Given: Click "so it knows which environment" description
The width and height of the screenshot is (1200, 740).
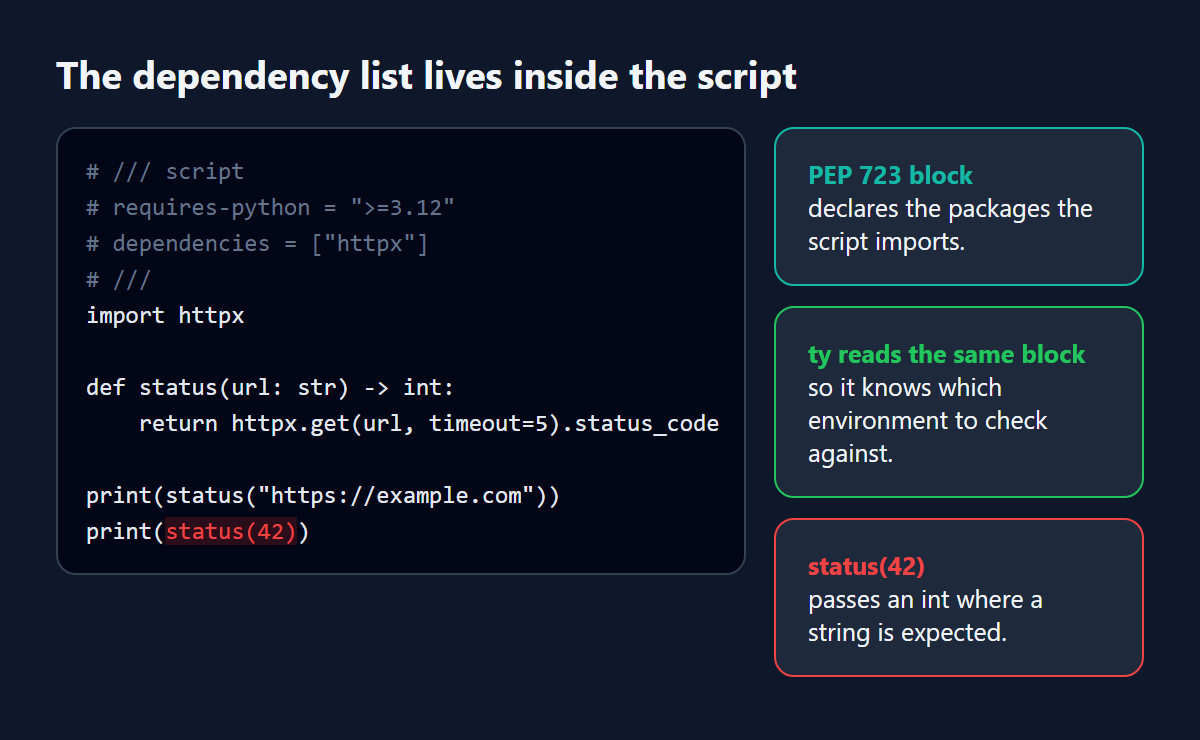Looking at the screenshot, I should pos(927,420).
